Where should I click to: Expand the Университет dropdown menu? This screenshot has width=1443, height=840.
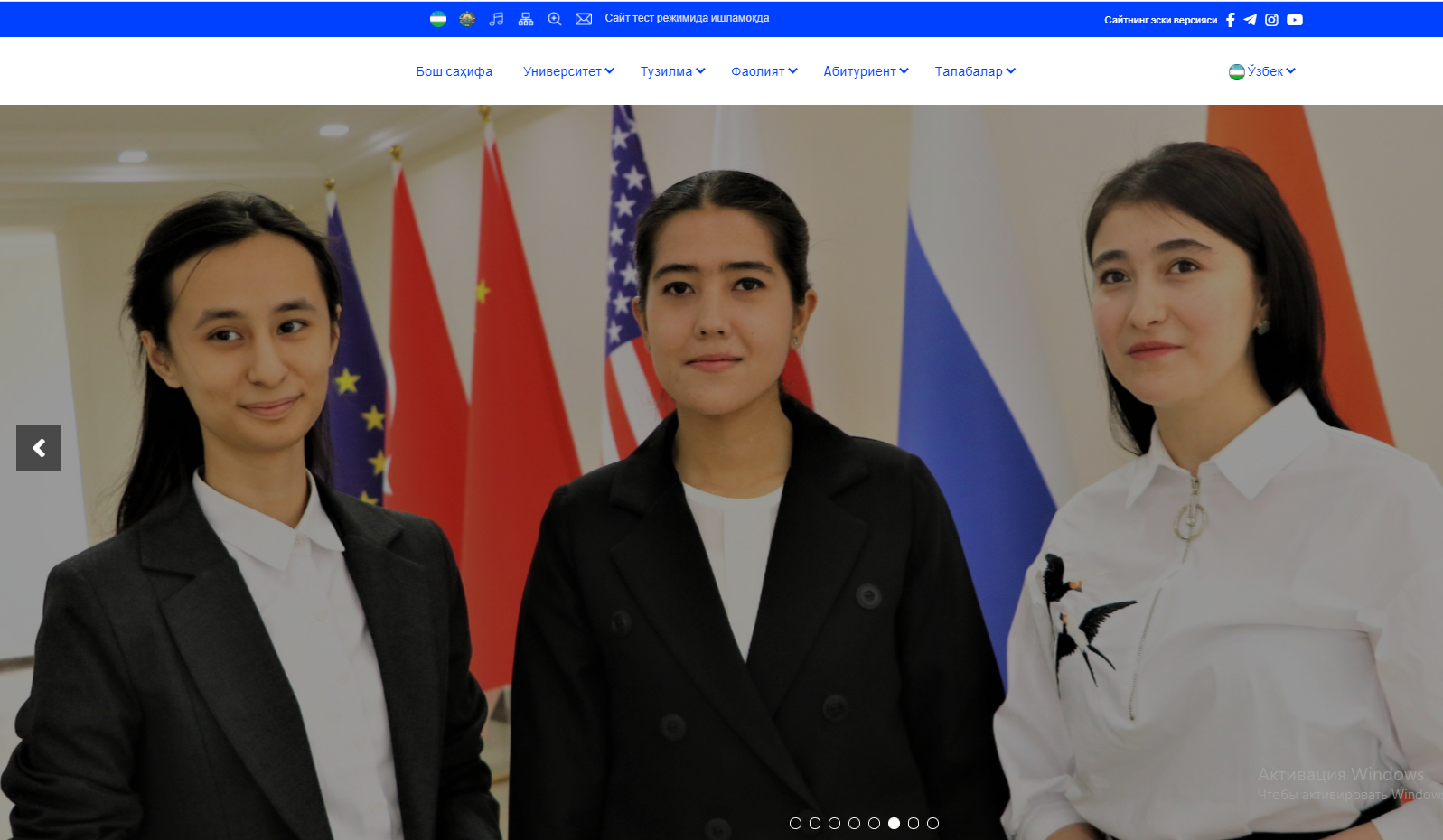click(568, 71)
